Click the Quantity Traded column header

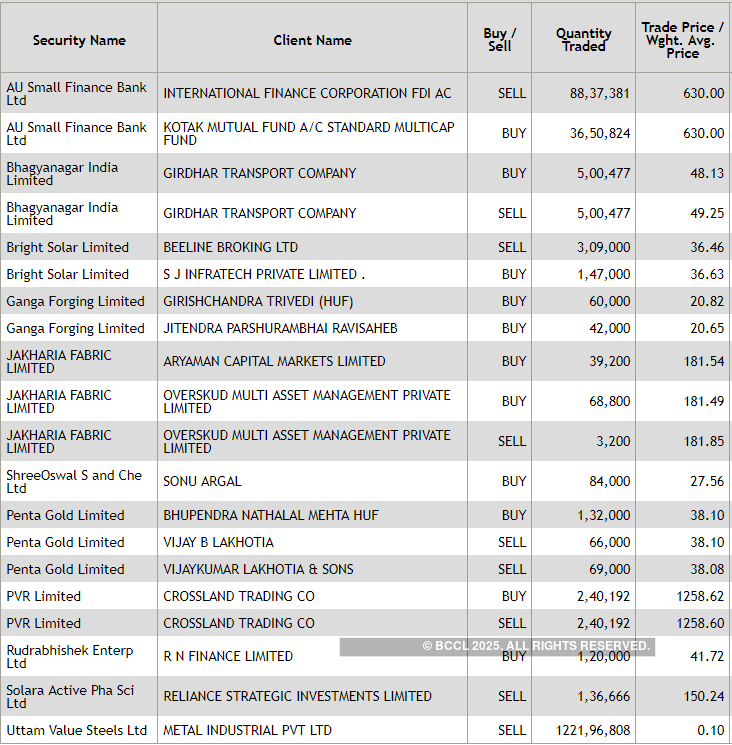click(x=583, y=40)
